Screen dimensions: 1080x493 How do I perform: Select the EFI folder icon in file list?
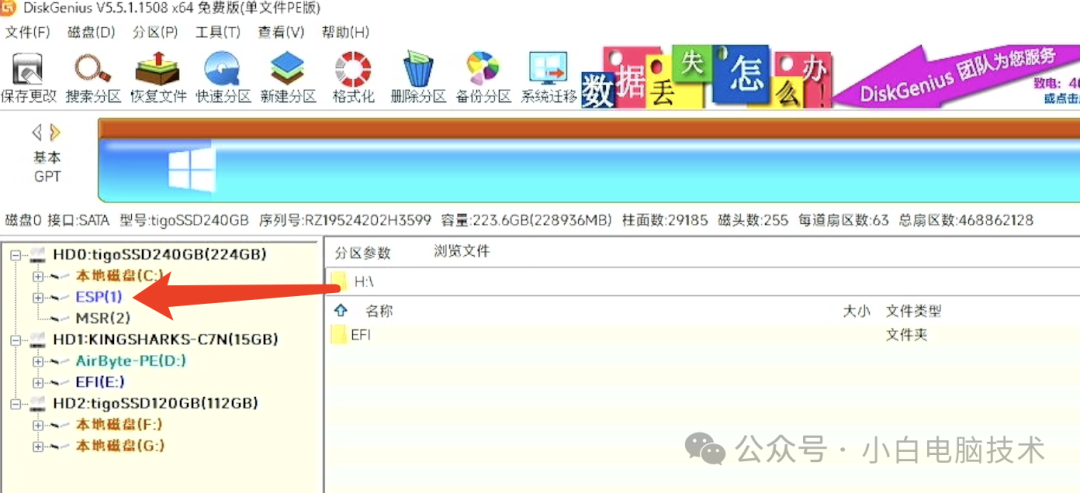[338, 335]
